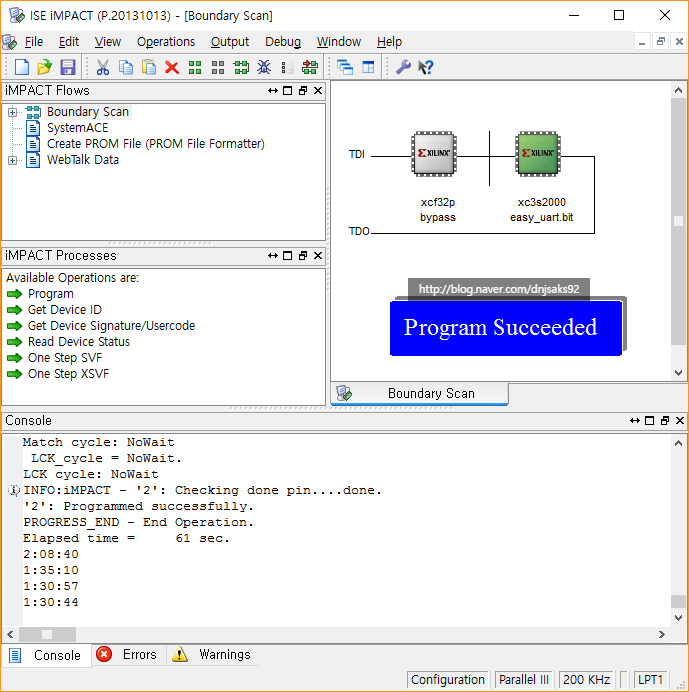Click the Cut scissors icon
The image size is (689, 692).
(x=102, y=68)
